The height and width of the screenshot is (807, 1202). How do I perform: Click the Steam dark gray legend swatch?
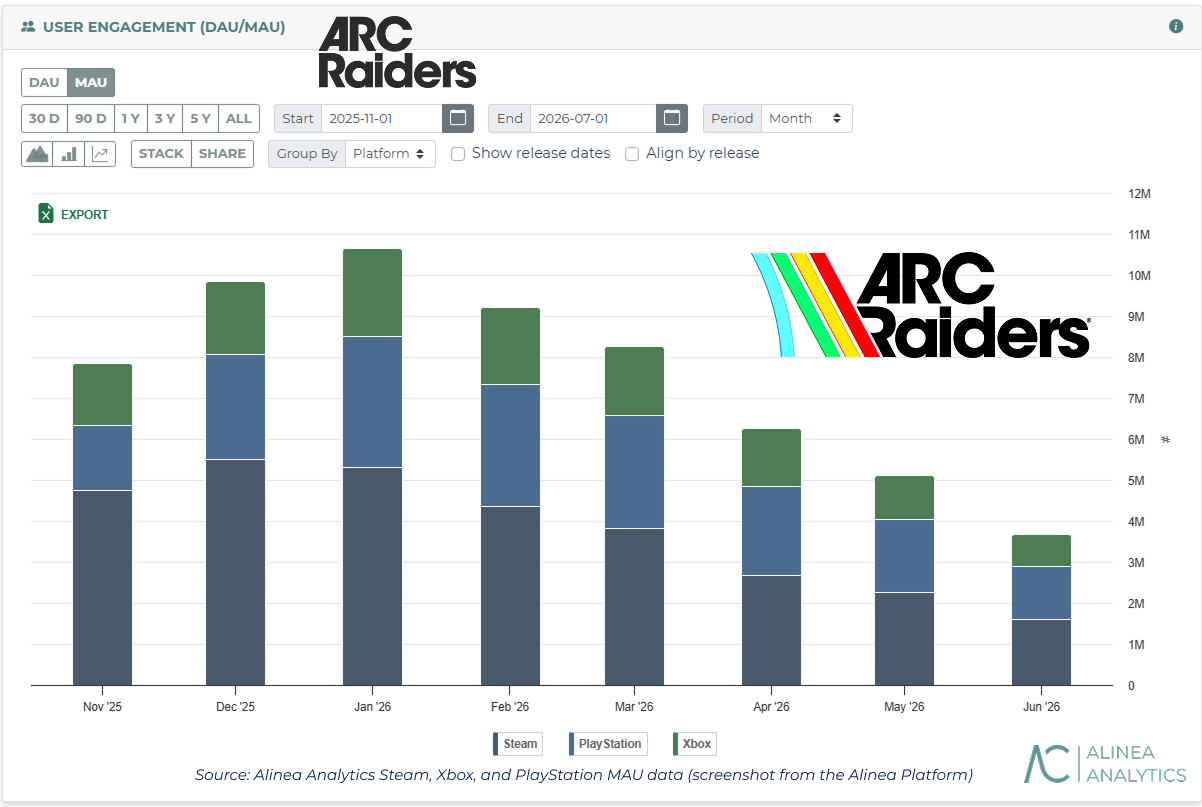coord(496,744)
